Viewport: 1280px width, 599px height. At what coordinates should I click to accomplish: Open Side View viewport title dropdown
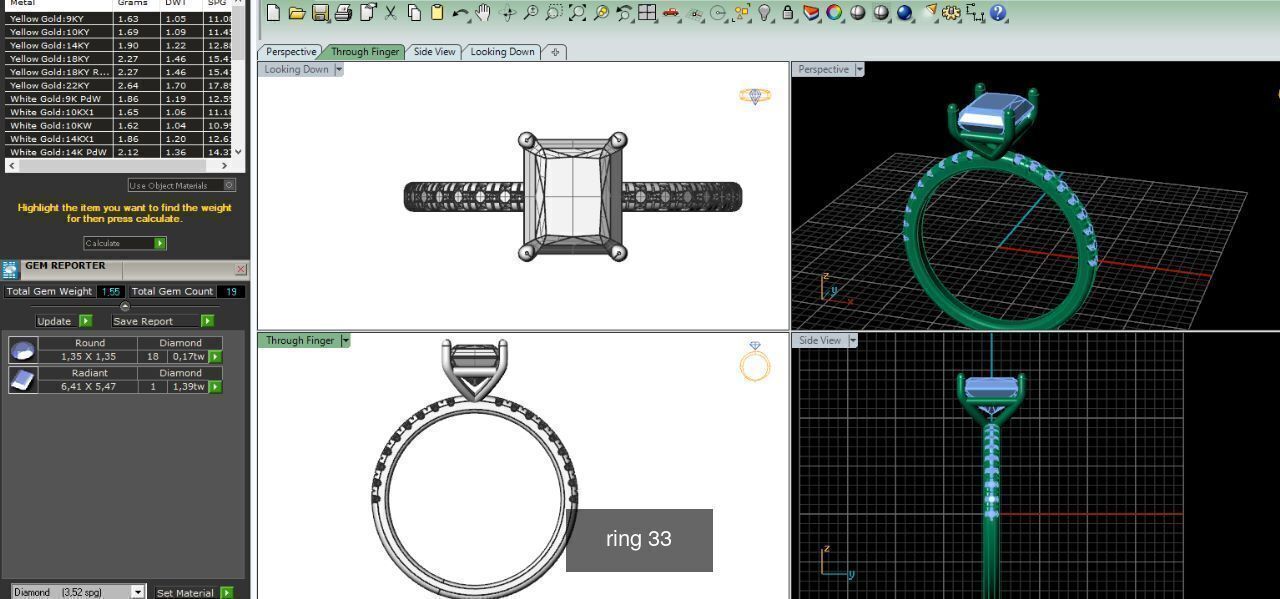click(x=853, y=340)
